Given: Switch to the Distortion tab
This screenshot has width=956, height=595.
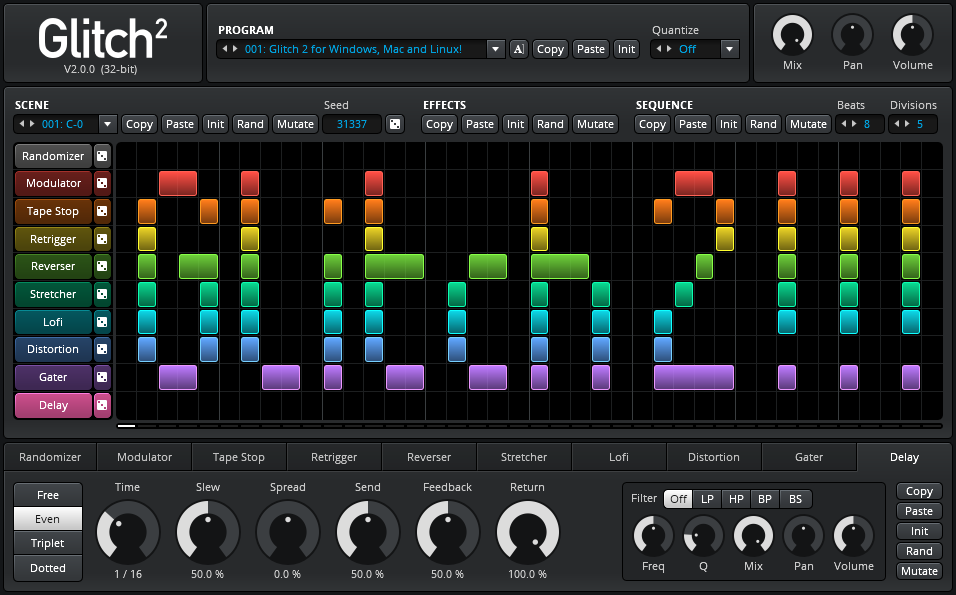Looking at the screenshot, I should tap(713, 457).
